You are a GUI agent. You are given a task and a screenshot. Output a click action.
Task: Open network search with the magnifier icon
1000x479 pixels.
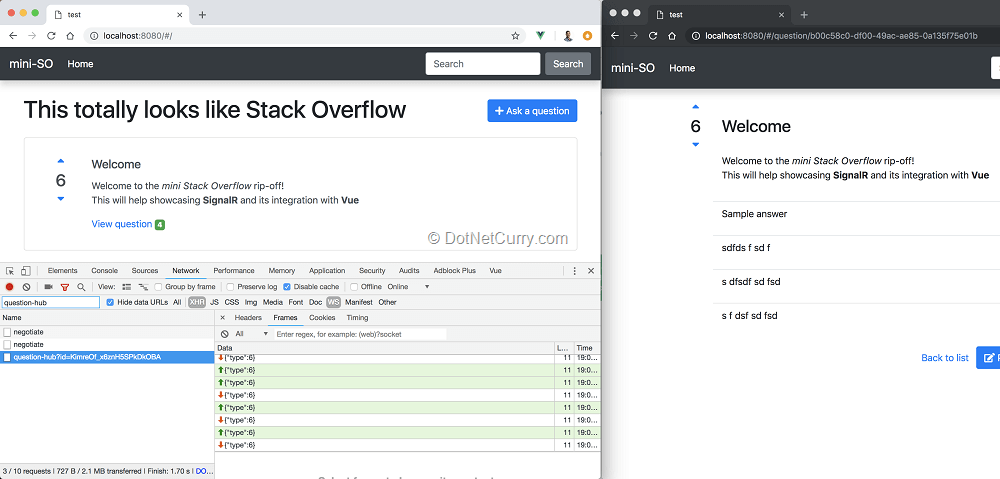pos(81,287)
